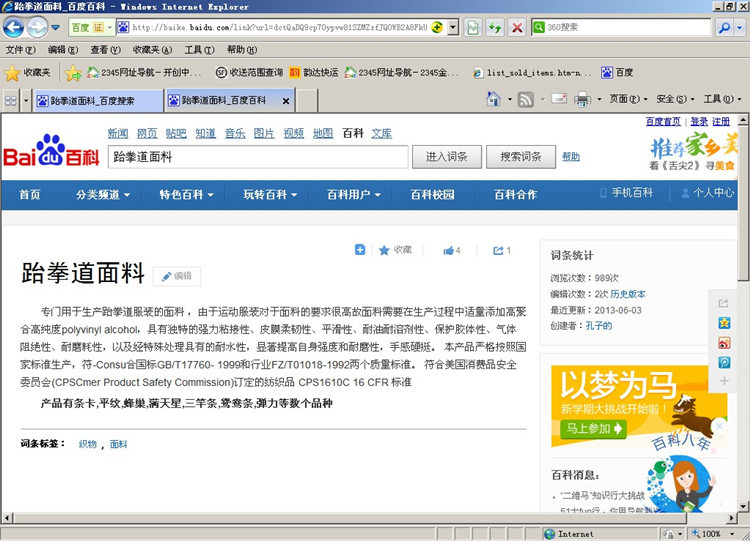The image size is (750, 541).
Task: Click the compatibility view icon
Action: [473, 27]
